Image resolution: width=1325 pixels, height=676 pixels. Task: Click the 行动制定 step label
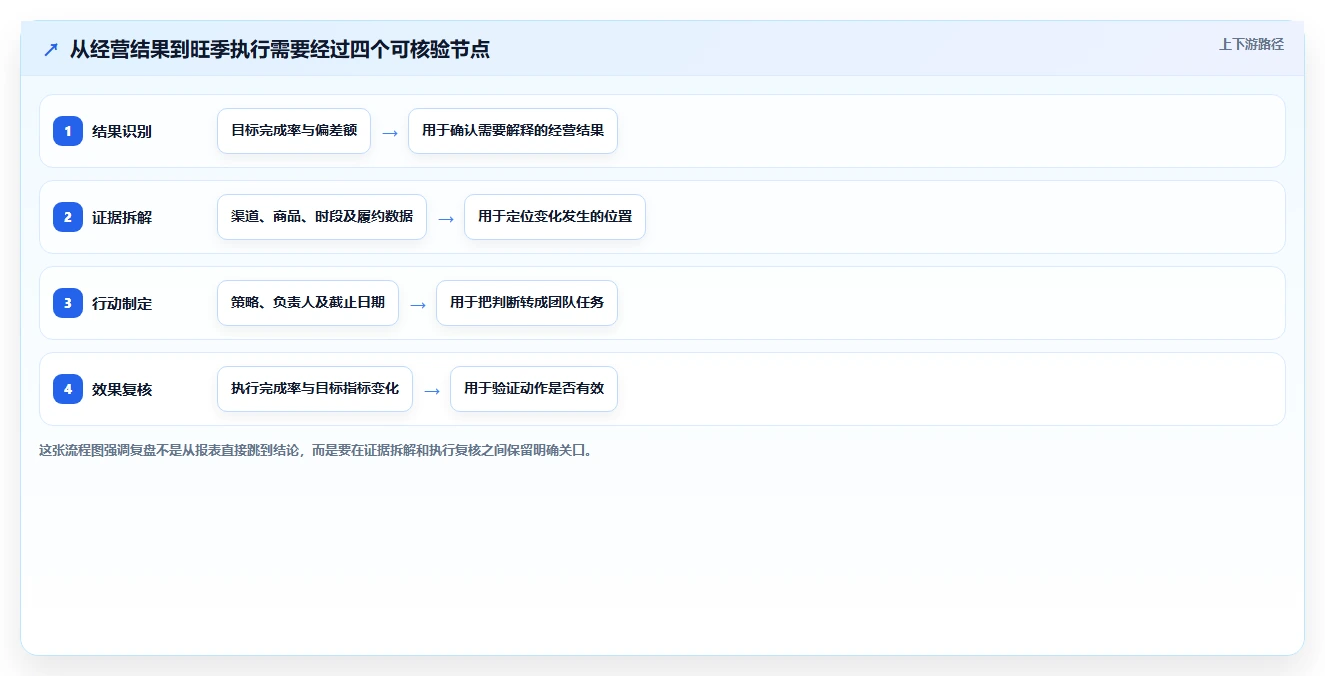(122, 303)
